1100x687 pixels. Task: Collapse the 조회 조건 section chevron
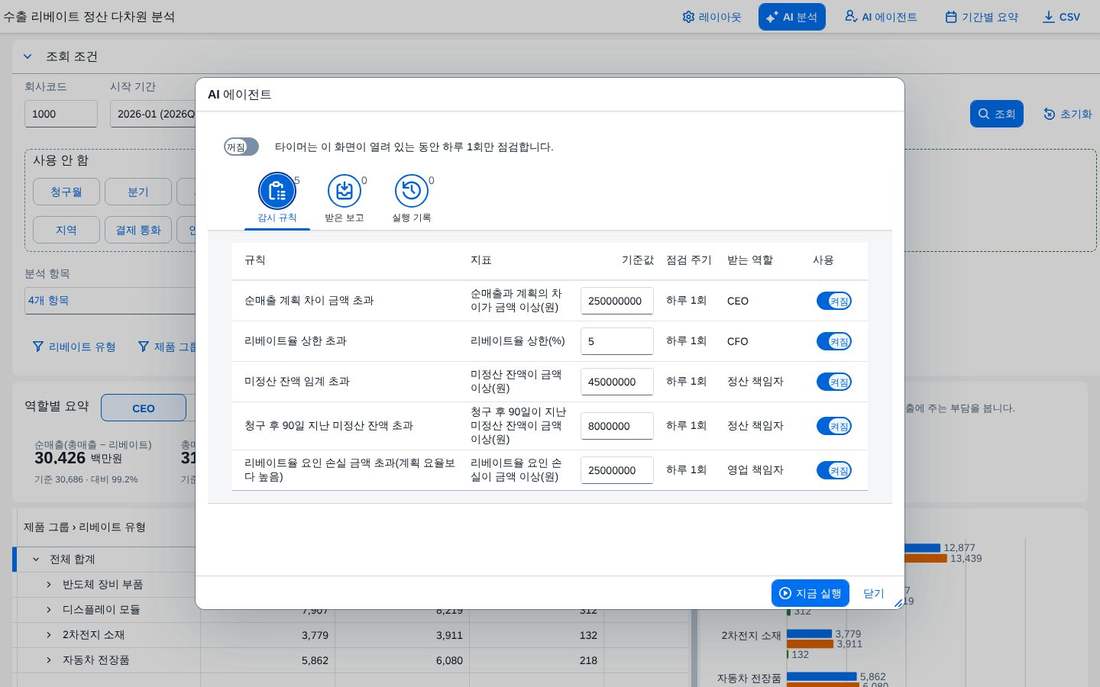tap(27, 56)
